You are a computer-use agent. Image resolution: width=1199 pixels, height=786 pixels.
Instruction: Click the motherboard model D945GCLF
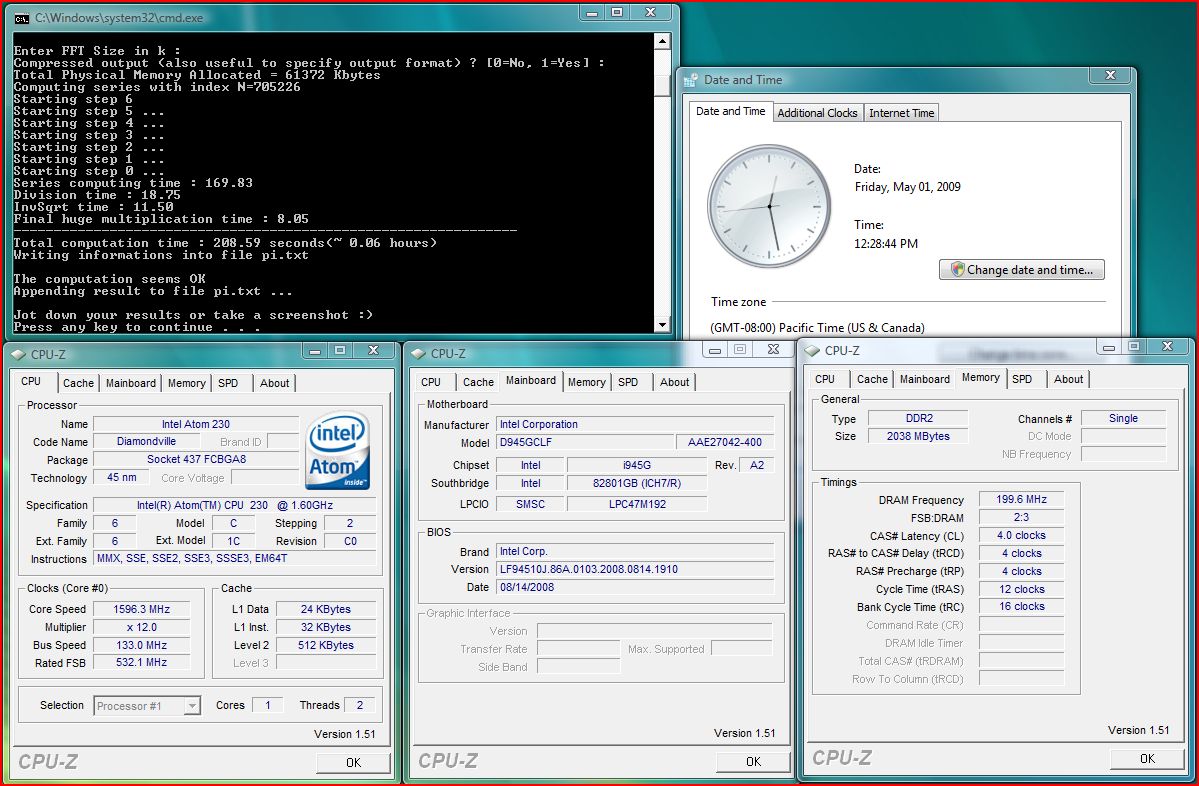[x=585, y=443]
